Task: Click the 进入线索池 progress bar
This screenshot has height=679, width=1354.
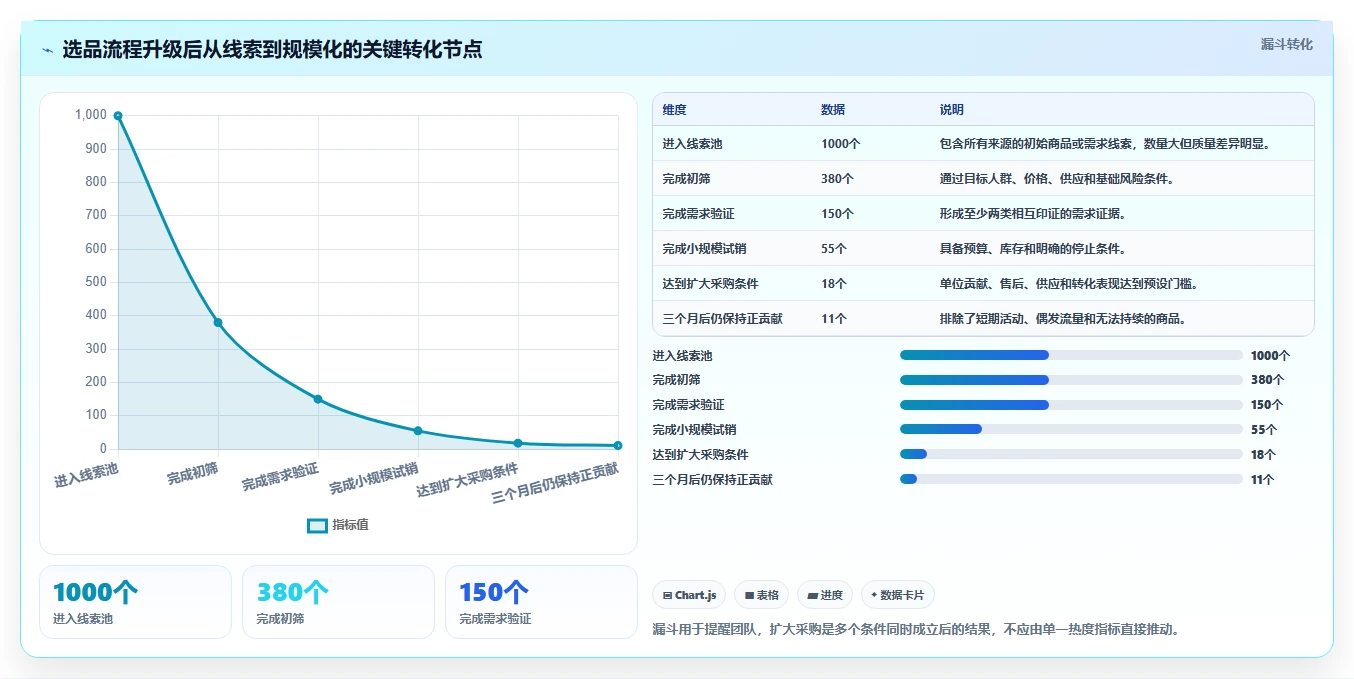Action: click(1071, 355)
